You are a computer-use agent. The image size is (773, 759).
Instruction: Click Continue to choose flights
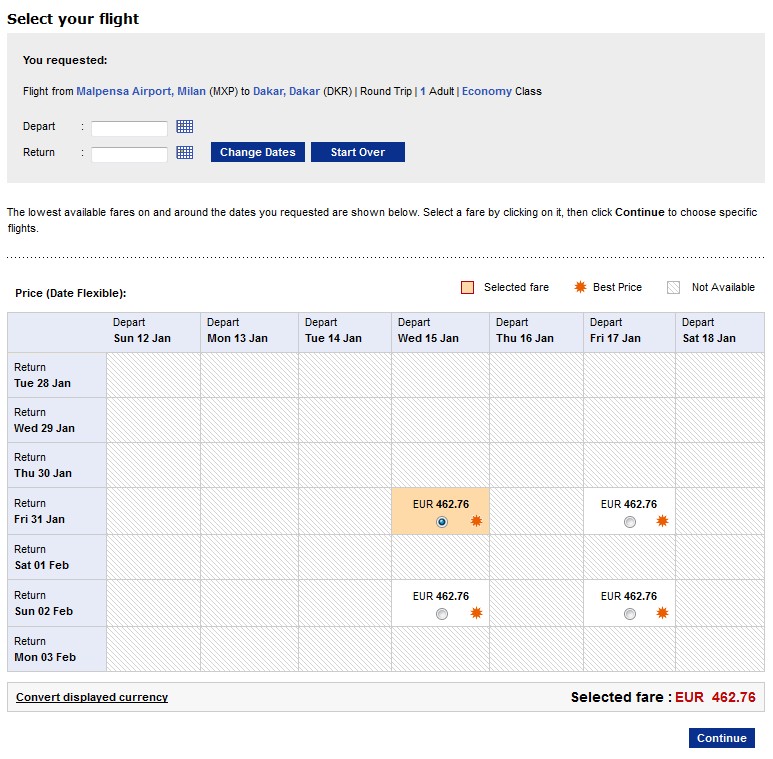pyautogui.click(x=722, y=738)
